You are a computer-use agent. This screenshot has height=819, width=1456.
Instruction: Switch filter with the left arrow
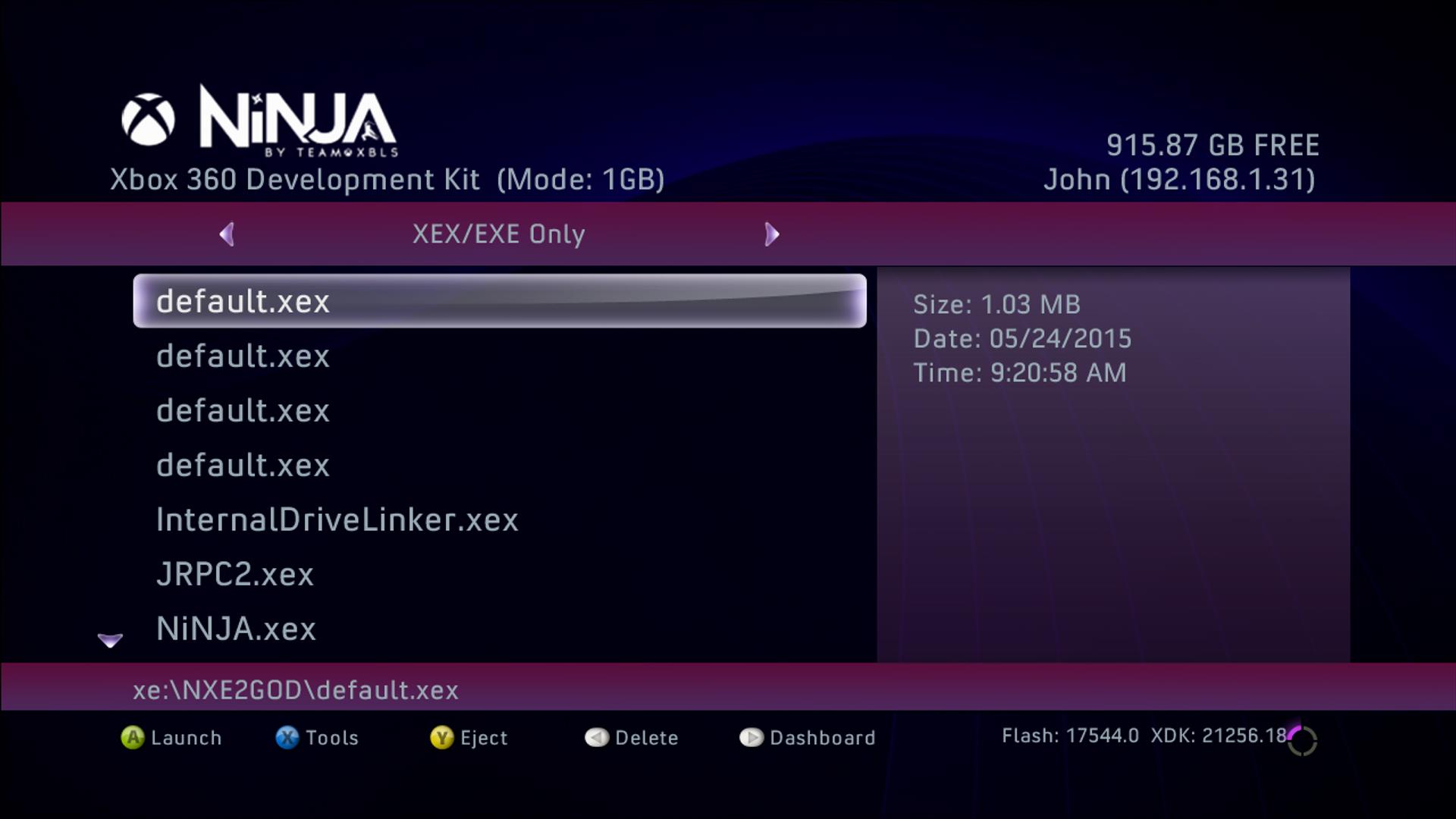(x=227, y=234)
